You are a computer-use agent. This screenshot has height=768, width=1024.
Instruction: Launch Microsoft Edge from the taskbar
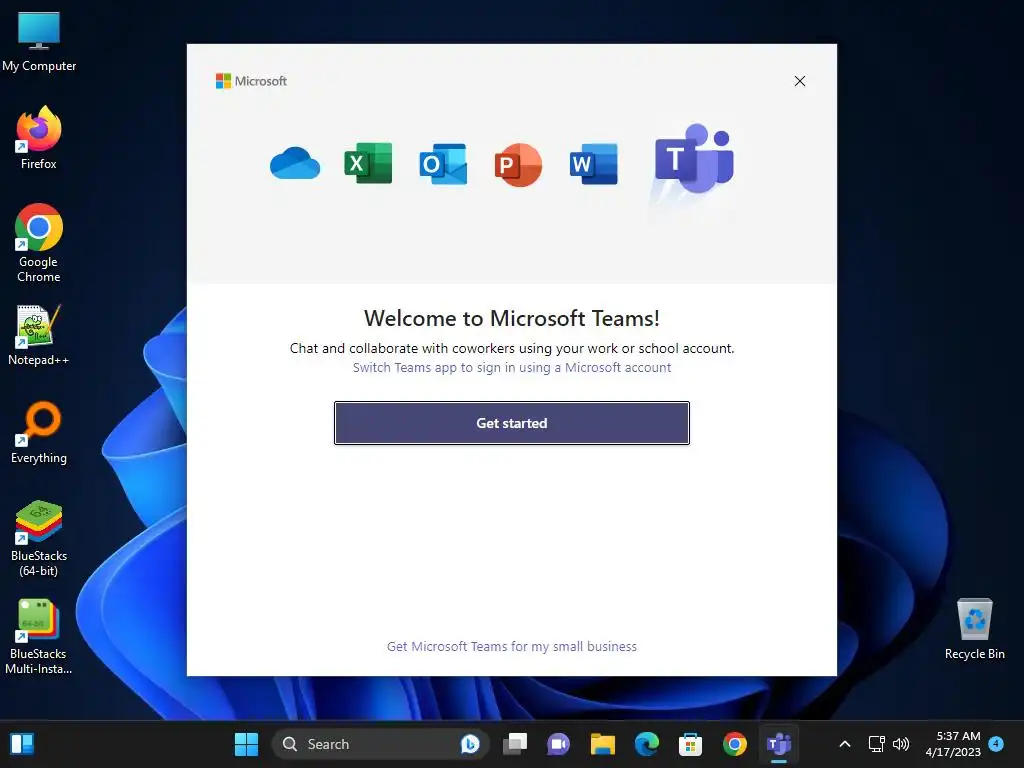(647, 744)
